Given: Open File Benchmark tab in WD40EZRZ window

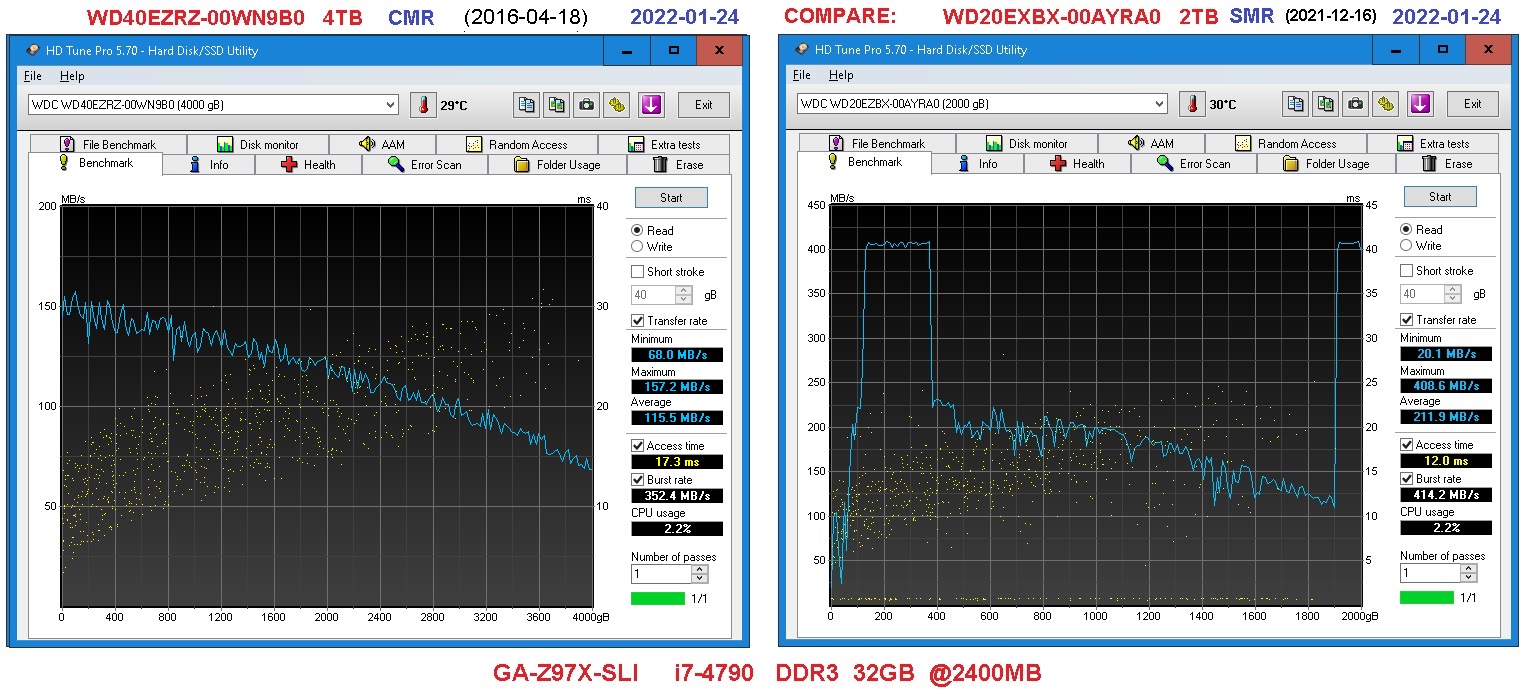Looking at the screenshot, I should pyautogui.click(x=108, y=145).
